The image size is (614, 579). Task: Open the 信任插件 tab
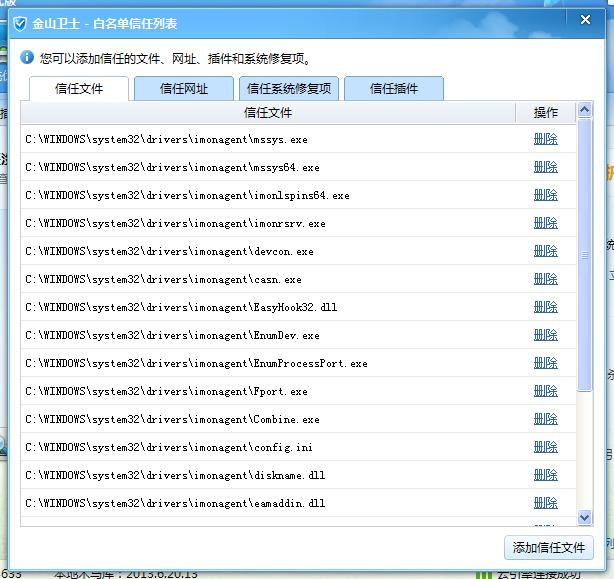click(394, 88)
